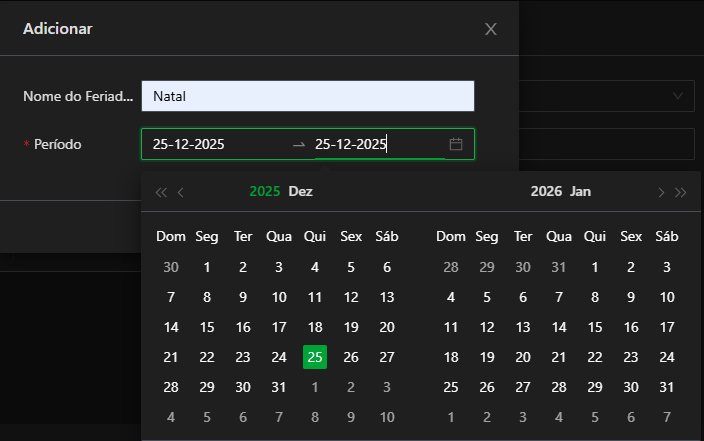Jump to next year with double-right arrow
Viewport: 704px width, 441px height.
click(x=681, y=192)
